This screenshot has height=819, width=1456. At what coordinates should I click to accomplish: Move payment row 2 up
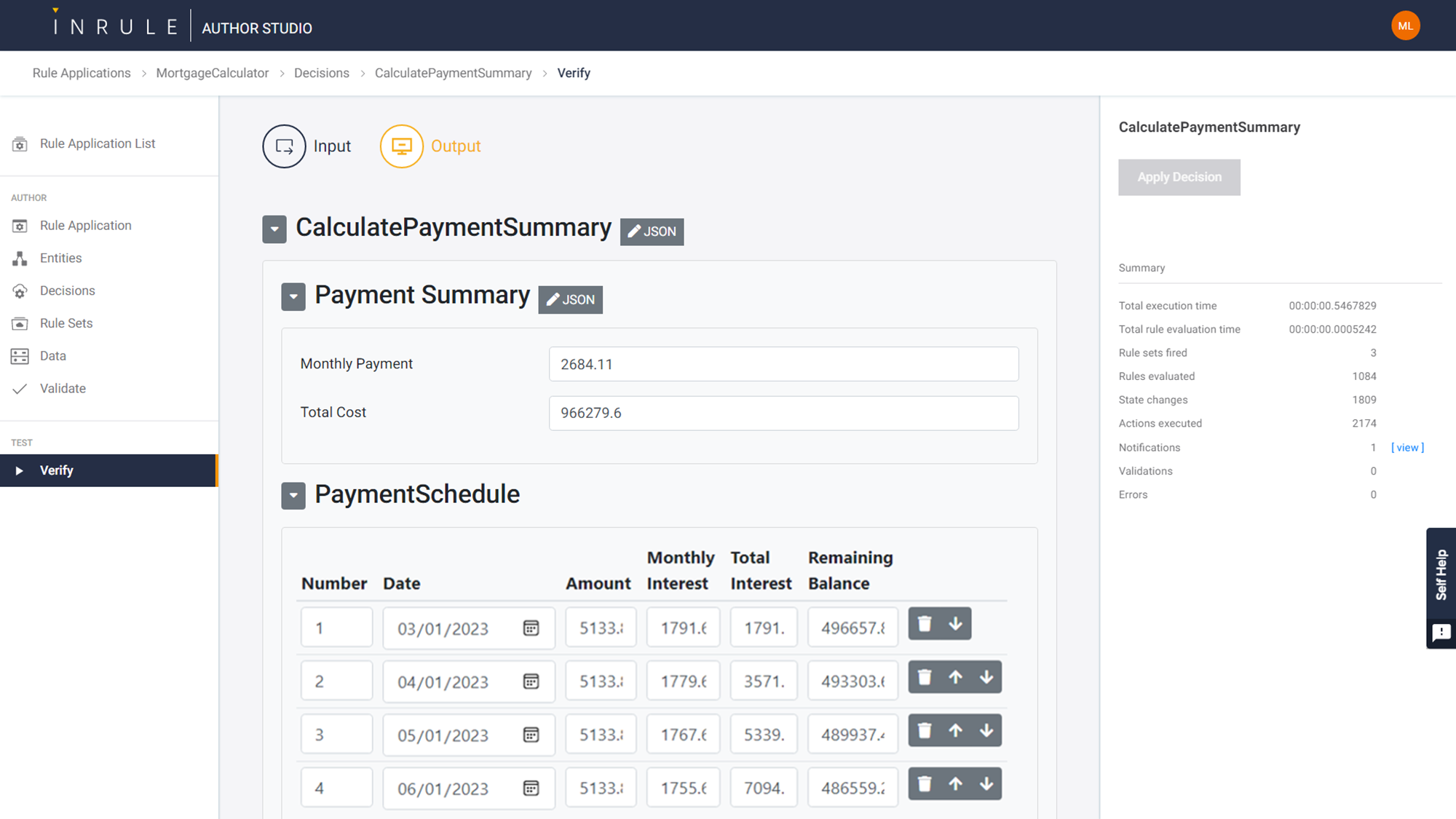click(x=955, y=677)
